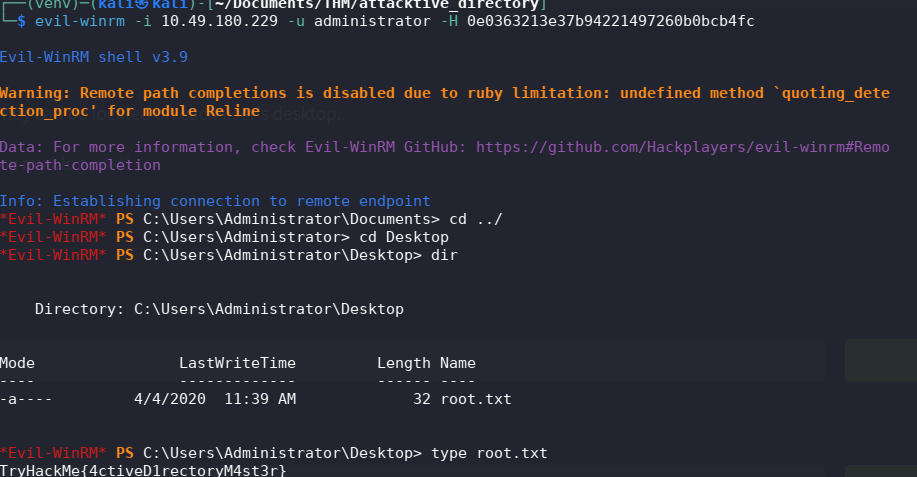Click the '-a----' mode value

[26, 399]
